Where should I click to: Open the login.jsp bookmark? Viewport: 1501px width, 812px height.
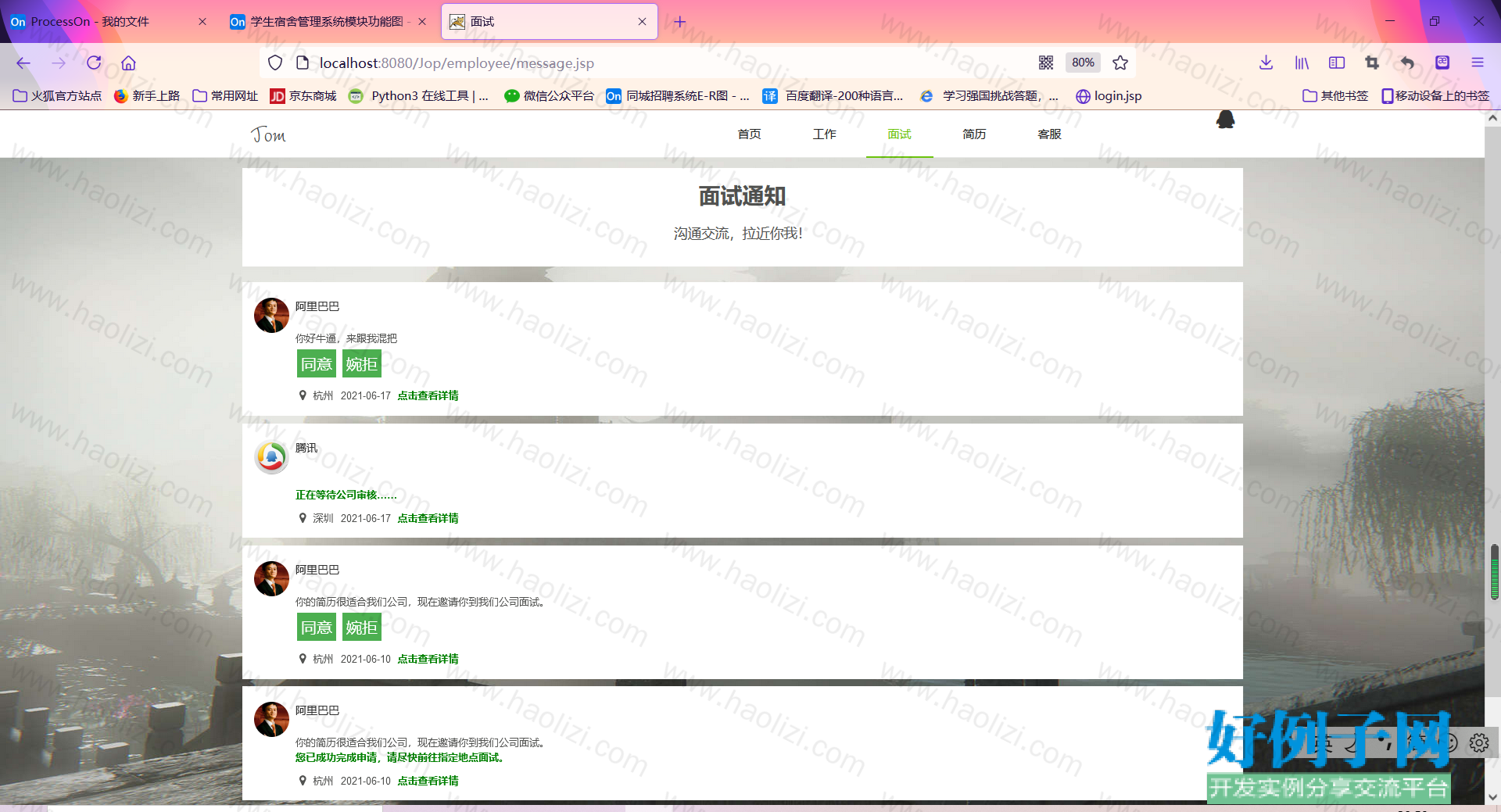click(1109, 96)
